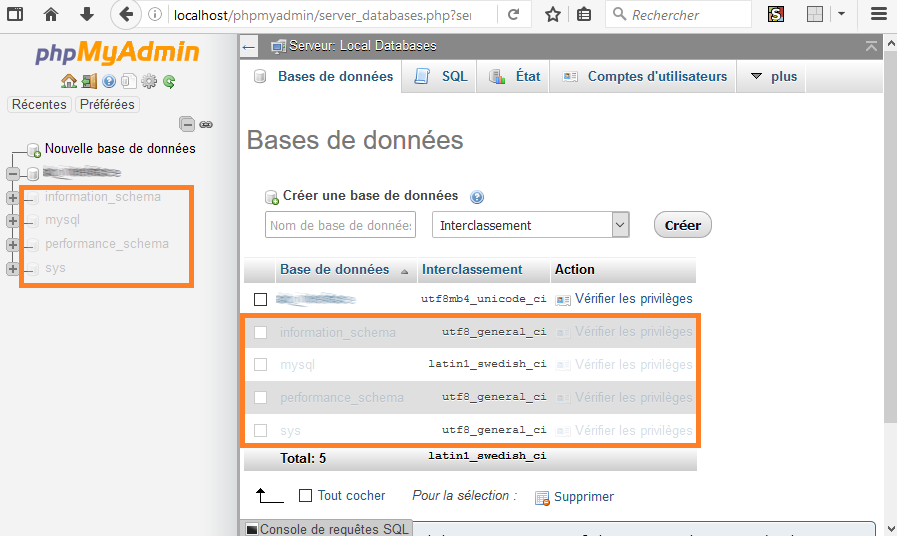Expand performance_schema tree node
Image resolution: width=897 pixels, height=536 pixels.
click(13, 245)
